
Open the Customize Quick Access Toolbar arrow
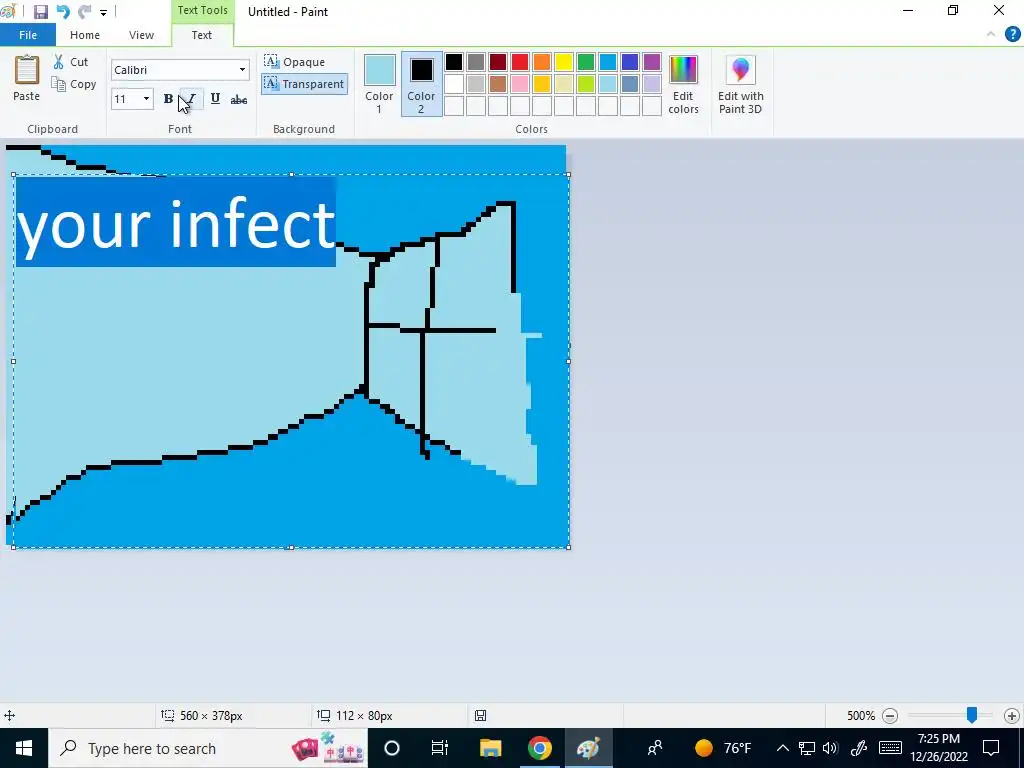(103, 12)
